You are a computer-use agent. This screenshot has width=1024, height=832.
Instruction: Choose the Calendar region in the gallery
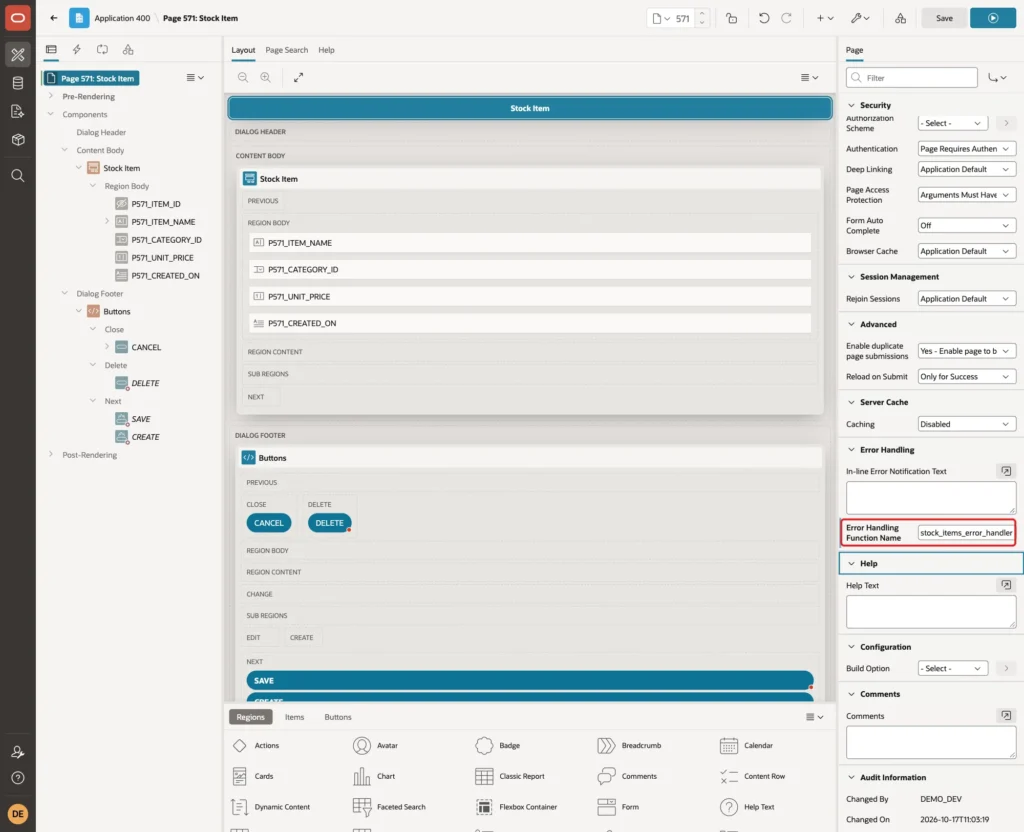click(746, 745)
